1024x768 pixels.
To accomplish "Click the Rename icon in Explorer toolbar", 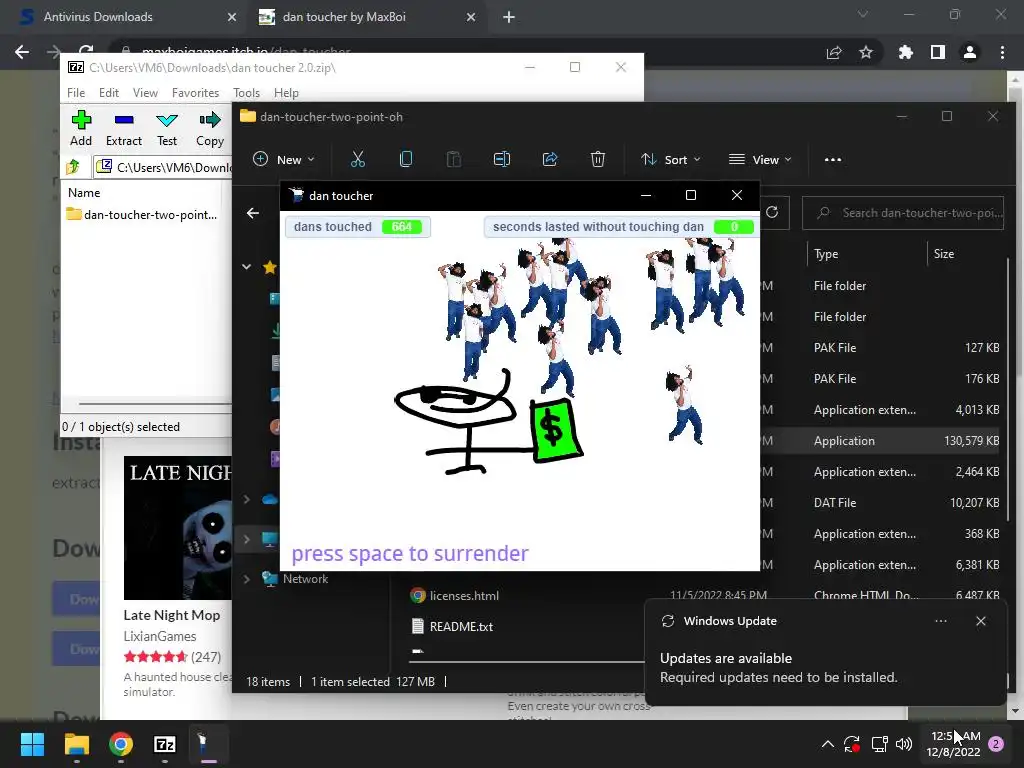I will click(x=502, y=159).
